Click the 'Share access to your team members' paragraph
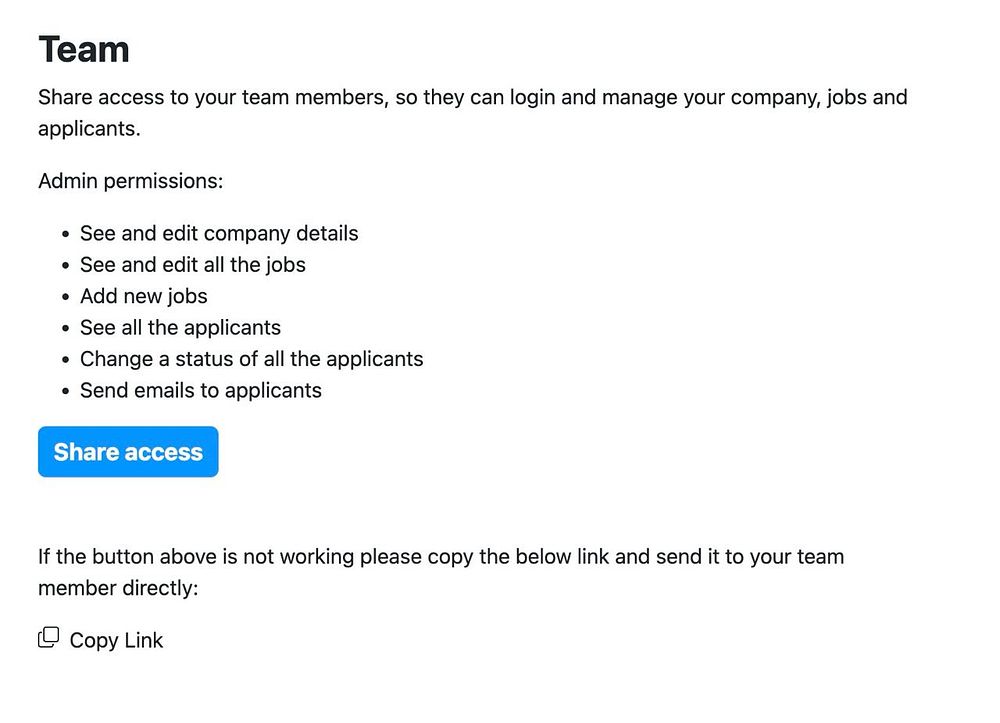Screen dimensions: 1000x723 [x=472, y=98]
